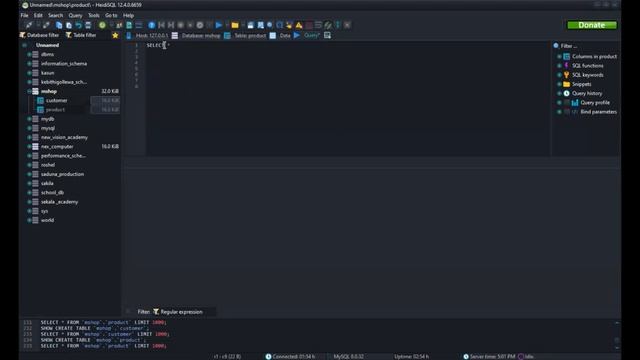The width and height of the screenshot is (640, 360).
Task: Click the green Donate button
Action: (592, 25)
